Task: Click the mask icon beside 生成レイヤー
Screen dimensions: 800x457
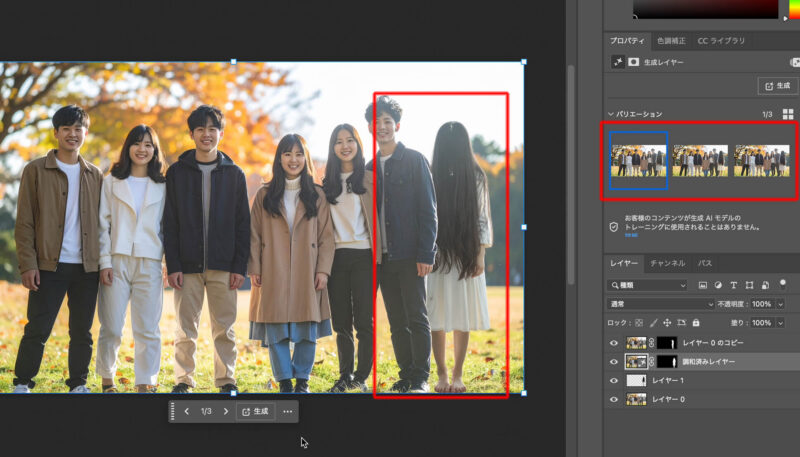Action: click(x=634, y=62)
